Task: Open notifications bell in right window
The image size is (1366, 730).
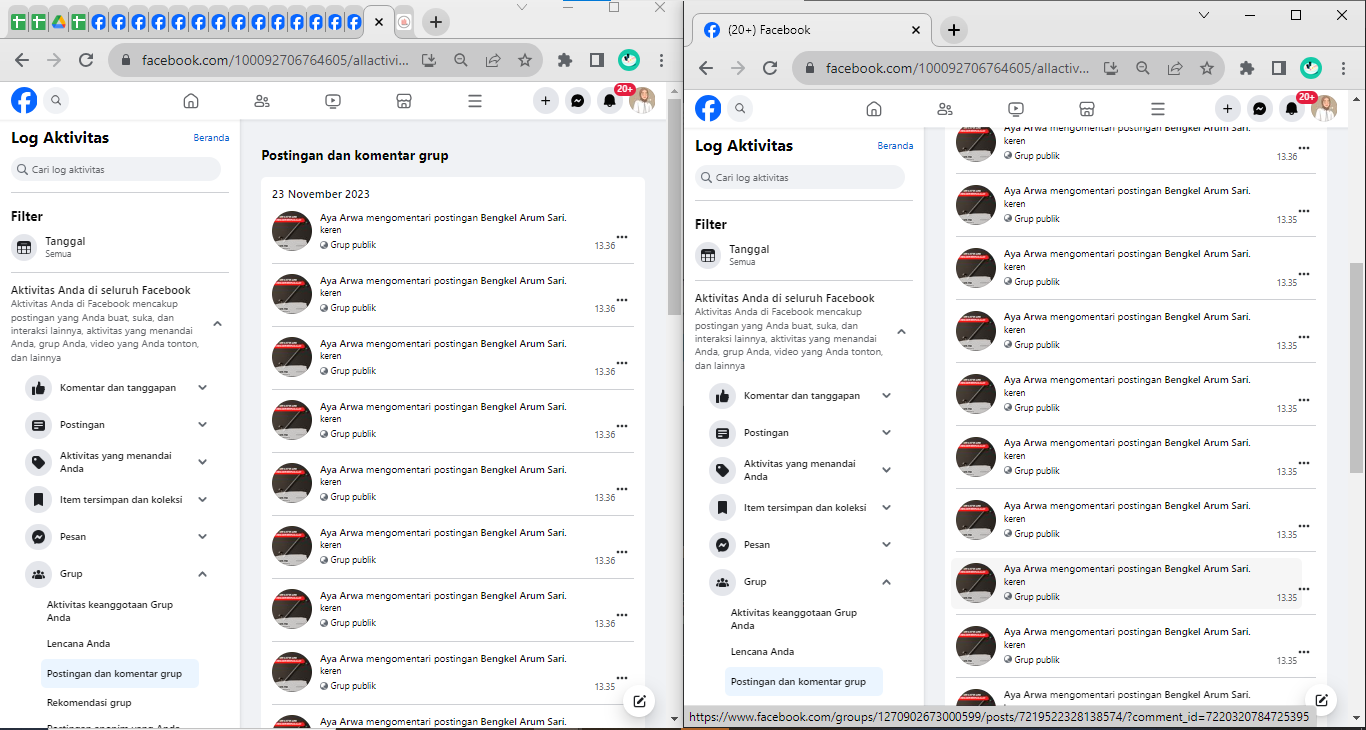Action: point(1292,108)
